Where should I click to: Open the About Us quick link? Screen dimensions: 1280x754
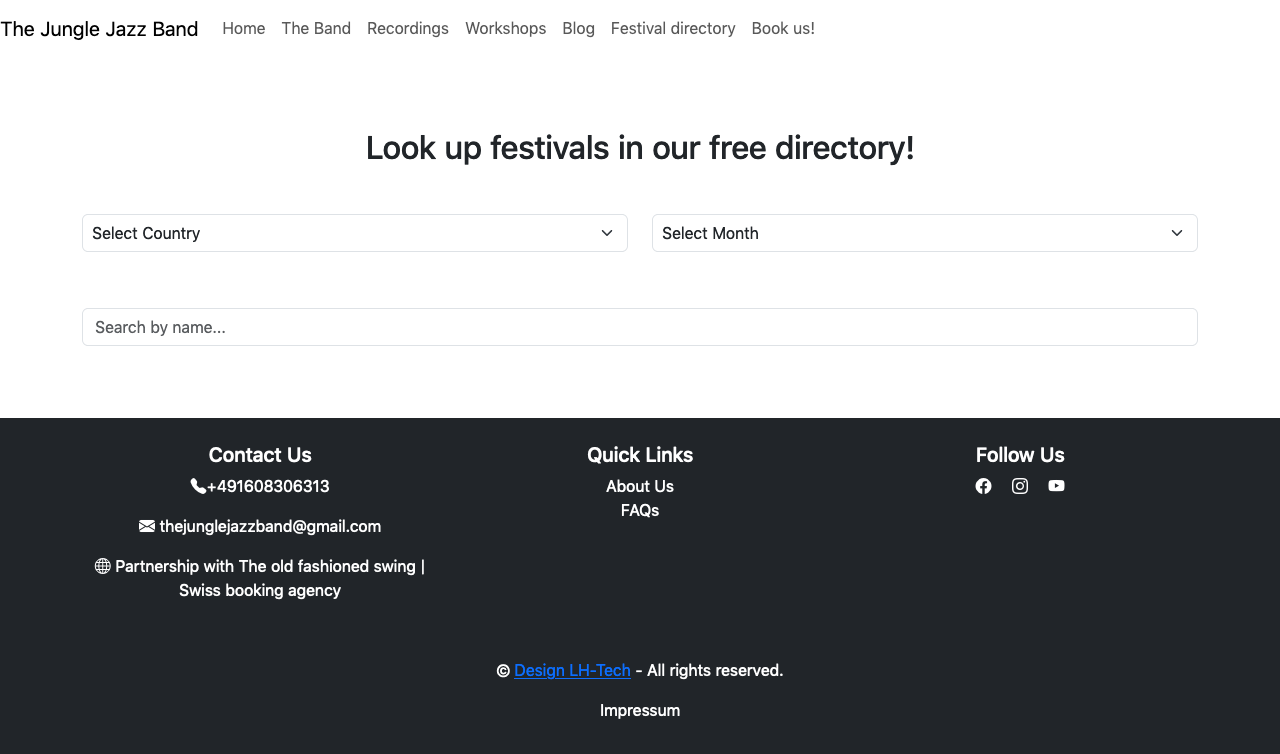(640, 486)
